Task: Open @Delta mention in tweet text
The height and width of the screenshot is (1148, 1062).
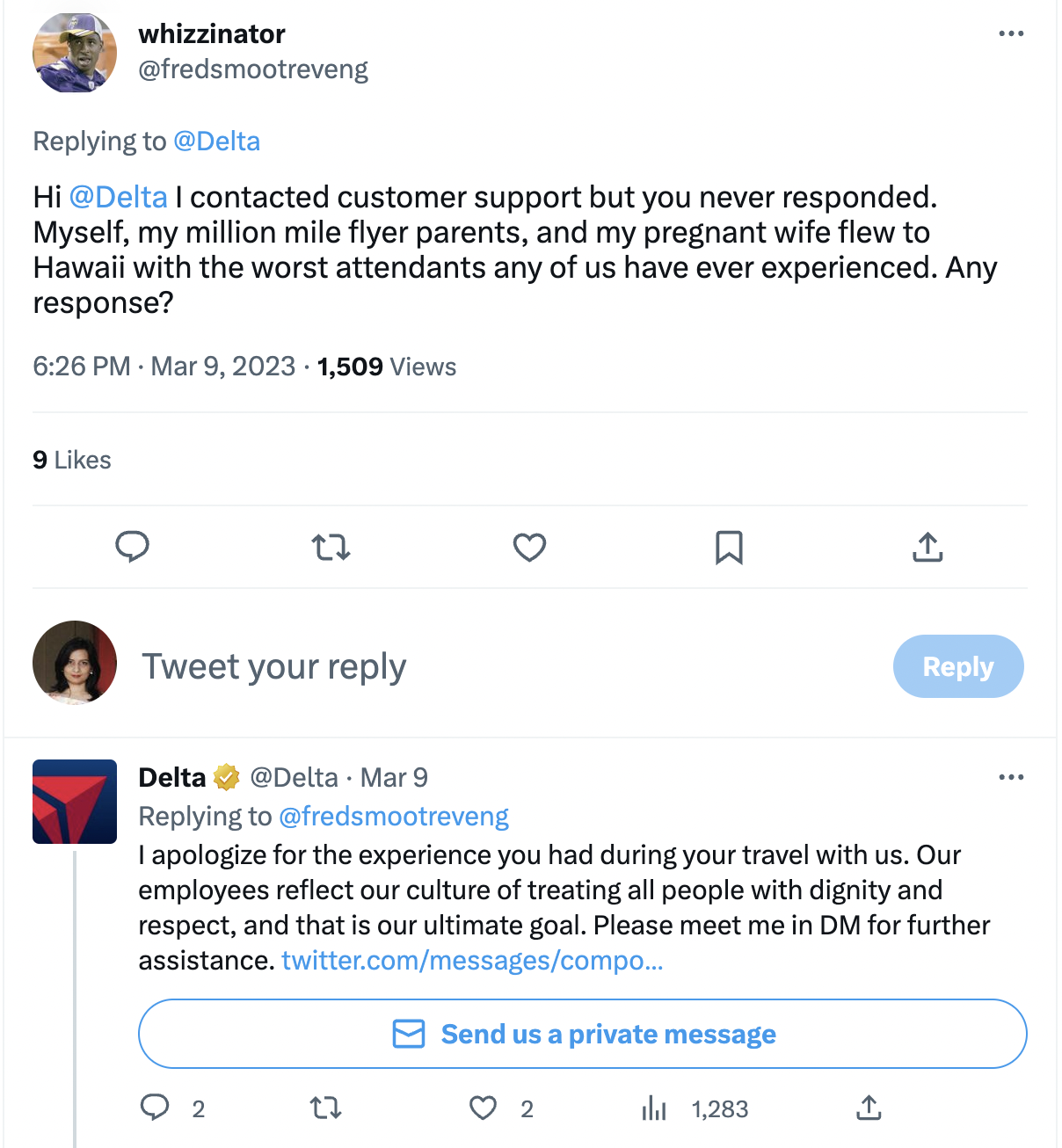Action: click(118, 197)
